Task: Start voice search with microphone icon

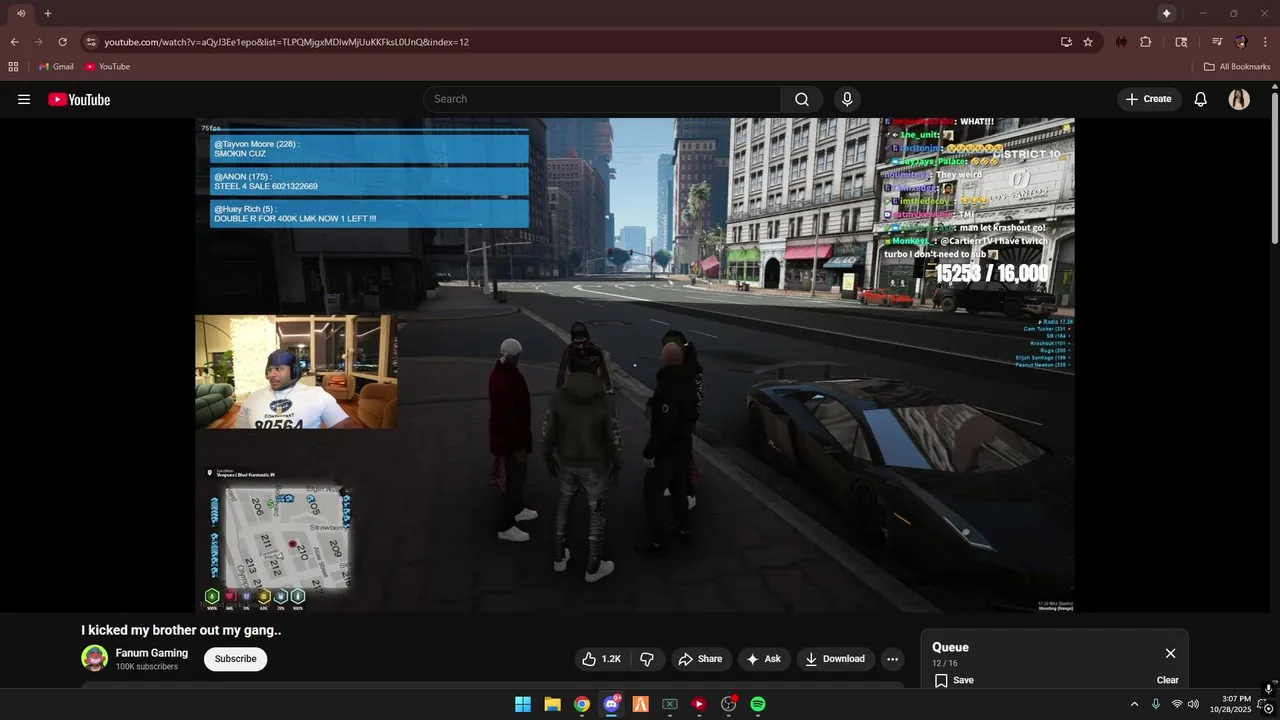Action: 847,99
